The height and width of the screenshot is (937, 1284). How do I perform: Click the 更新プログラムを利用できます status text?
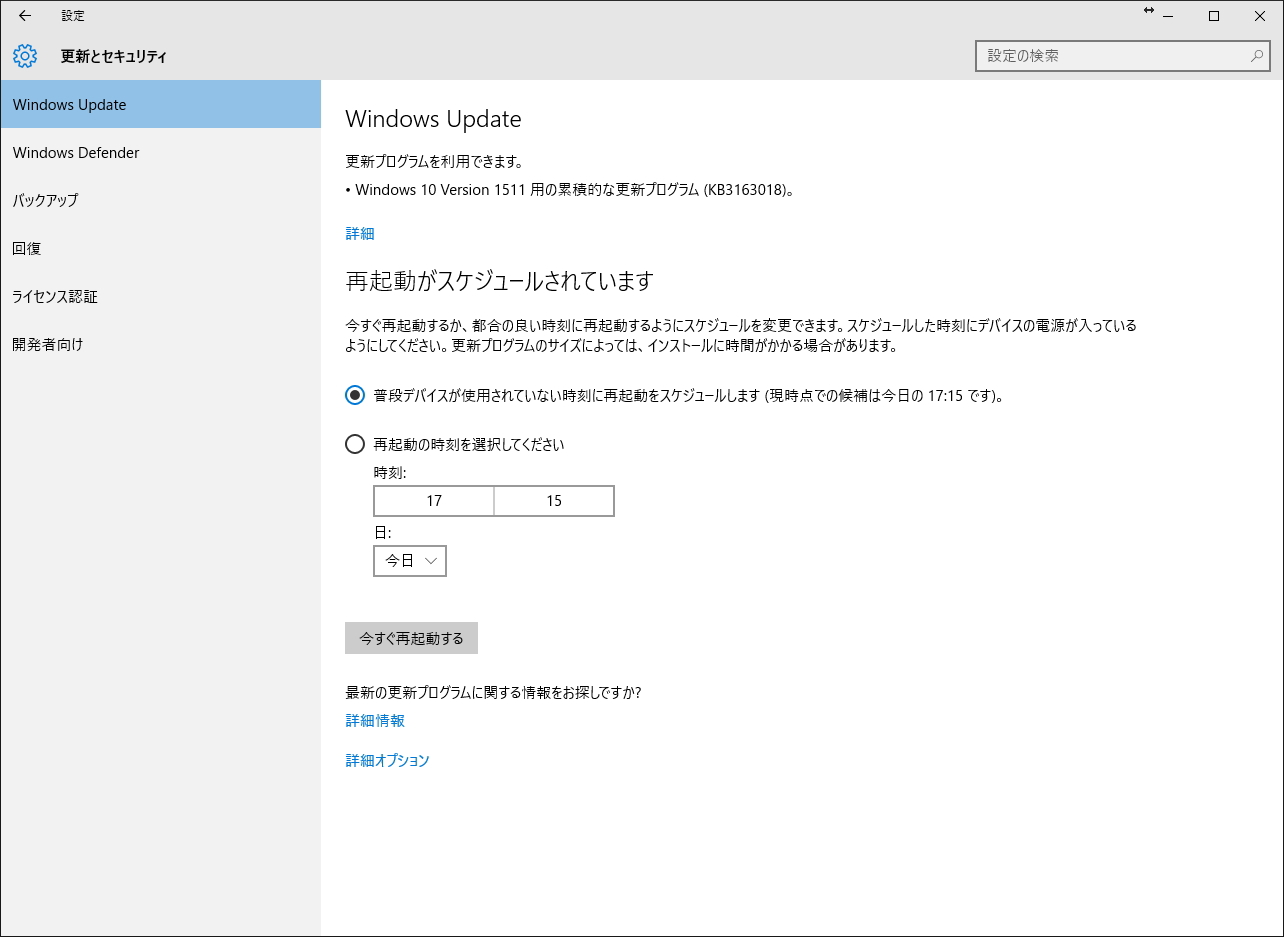[435, 161]
